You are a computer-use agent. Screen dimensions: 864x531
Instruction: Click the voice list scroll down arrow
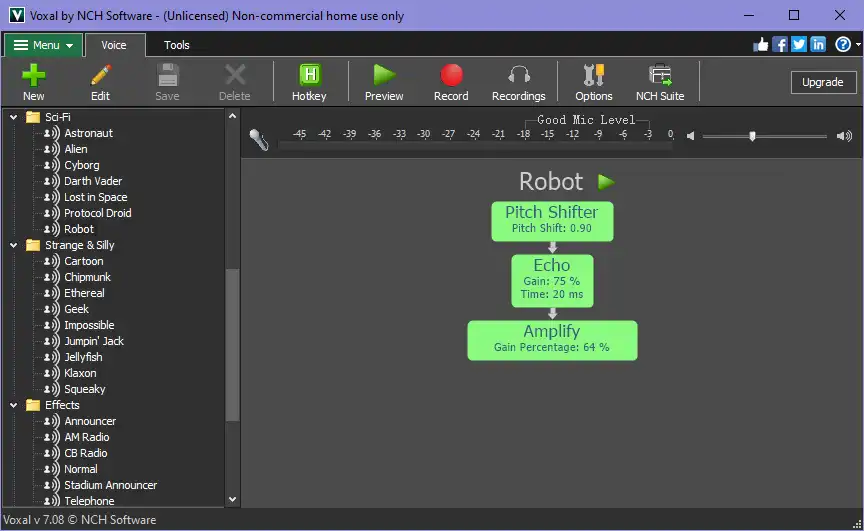(233, 500)
